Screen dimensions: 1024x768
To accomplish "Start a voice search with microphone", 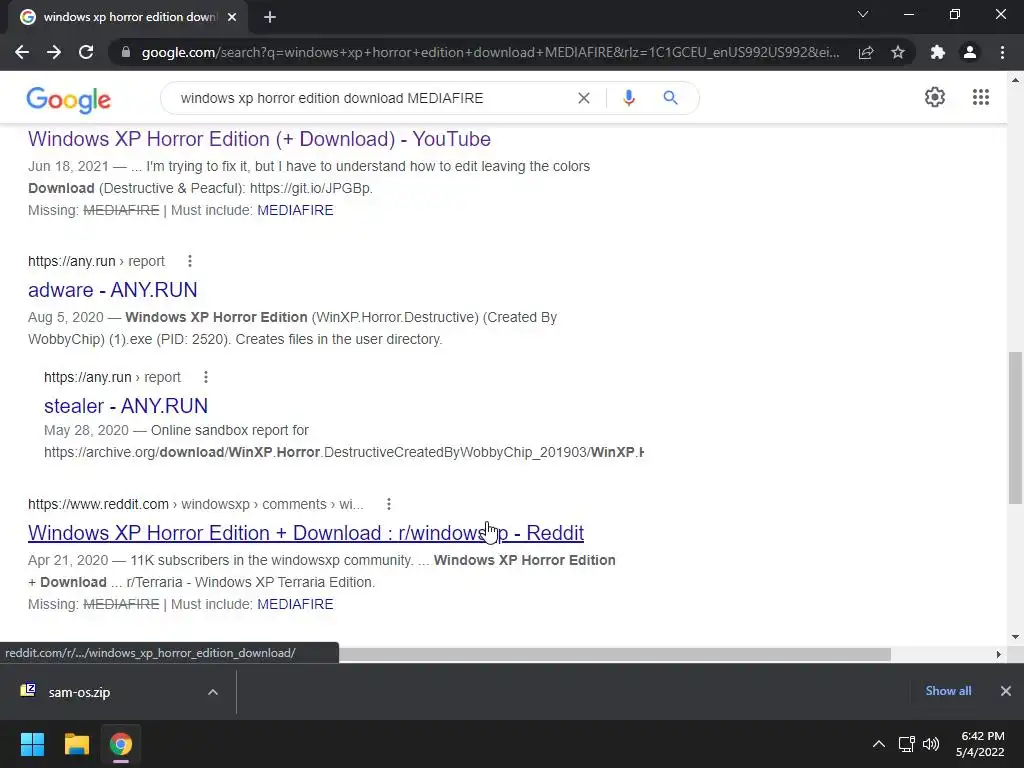I will click(x=628, y=98).
